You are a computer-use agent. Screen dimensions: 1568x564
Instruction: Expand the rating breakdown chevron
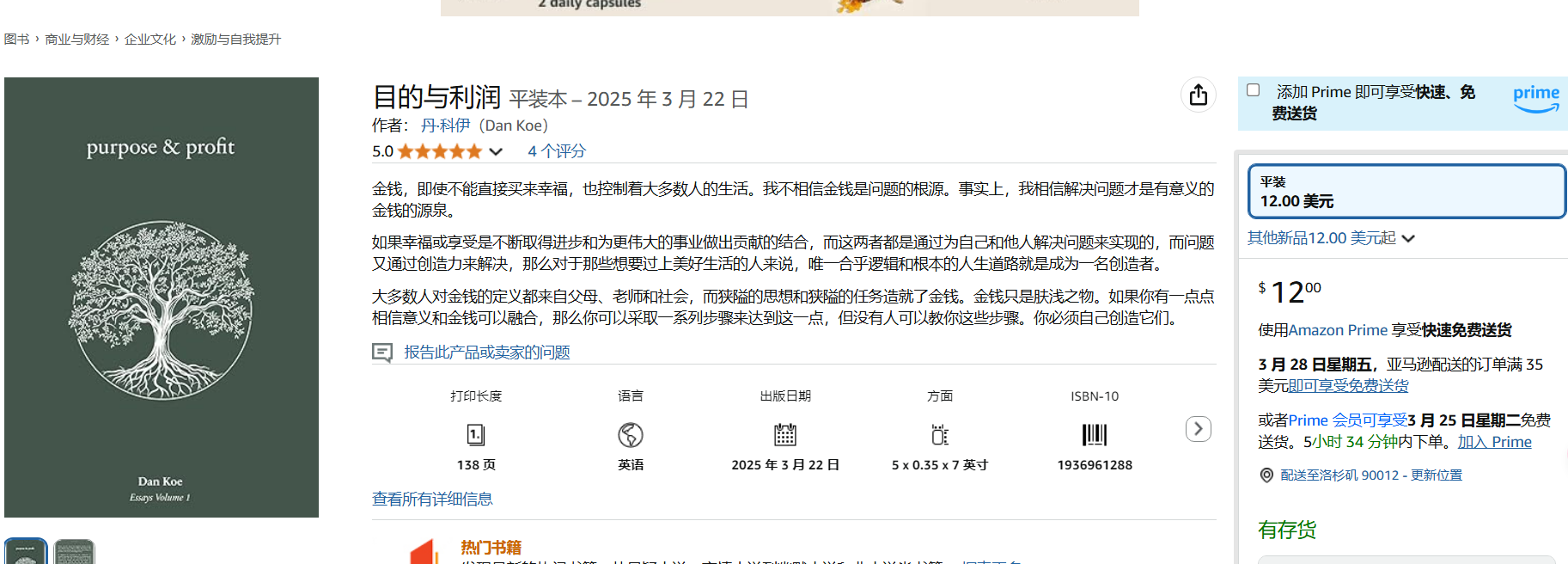tap(496, 152)
